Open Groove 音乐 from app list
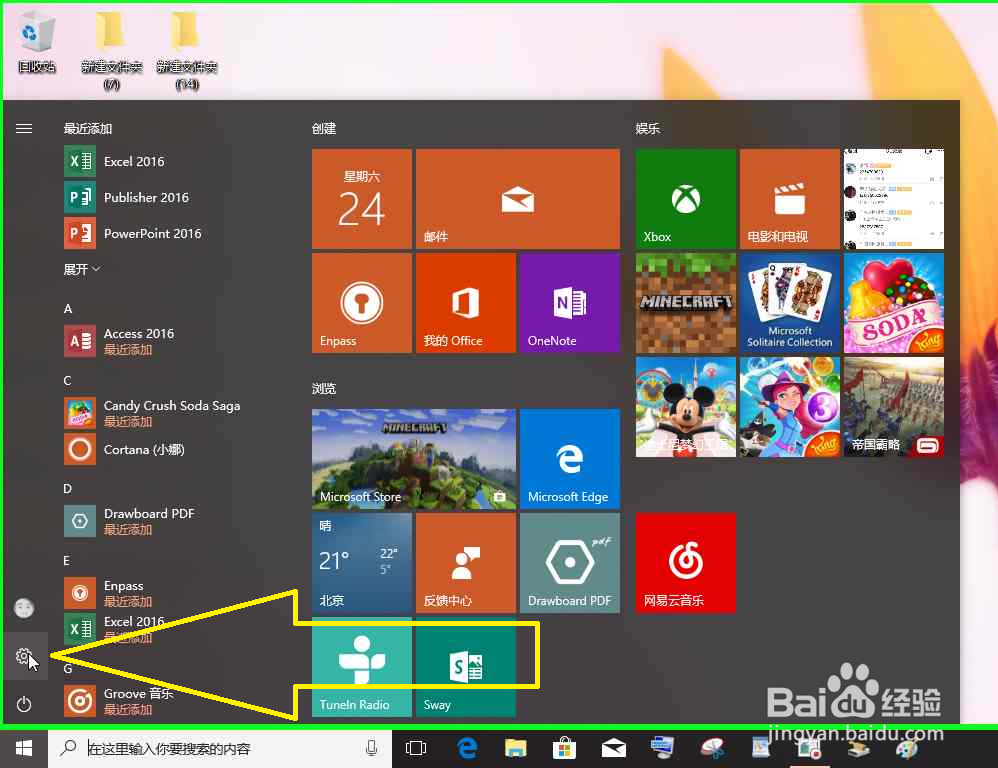 pos(119,701)
